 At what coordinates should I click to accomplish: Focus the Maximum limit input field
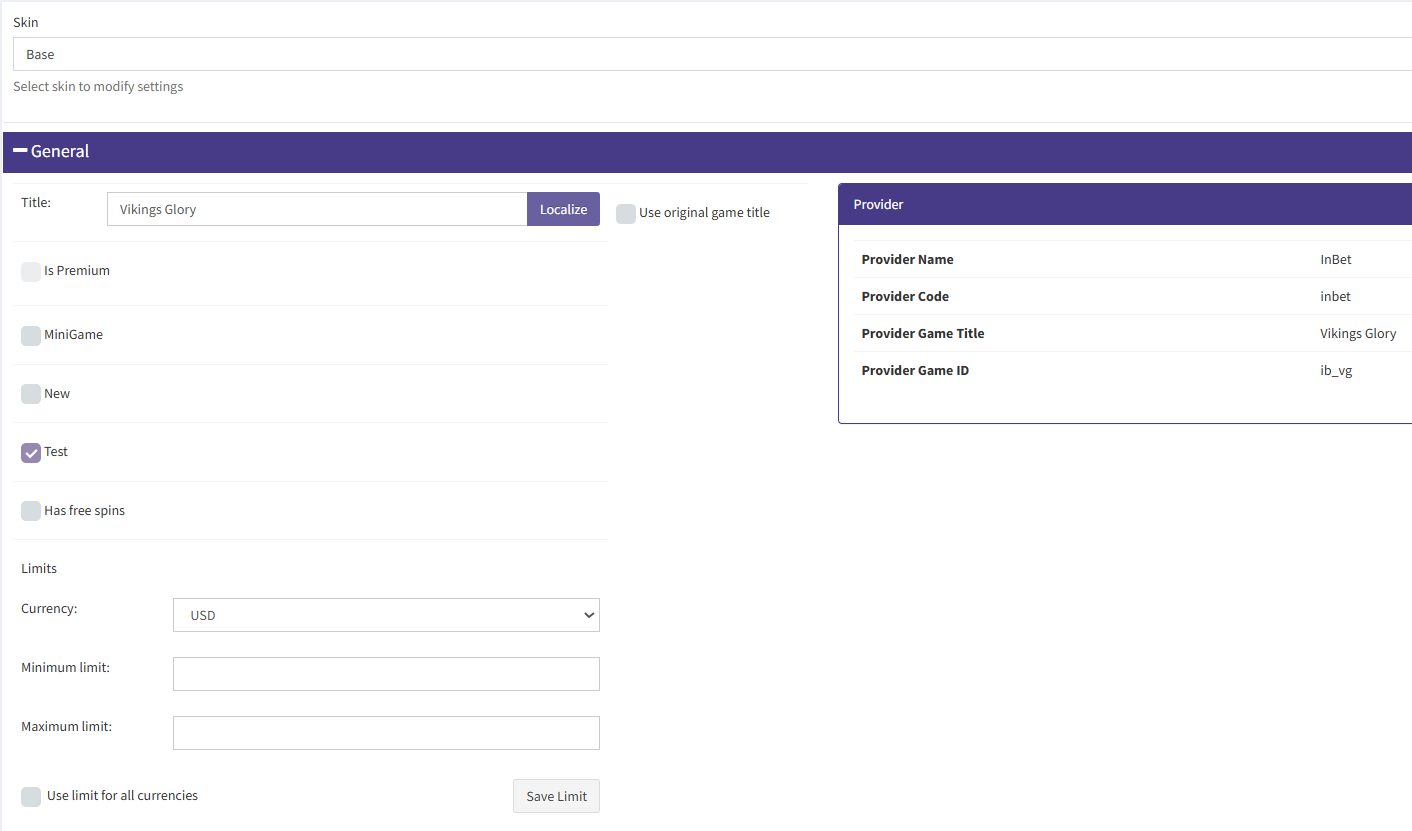point(386,733)
